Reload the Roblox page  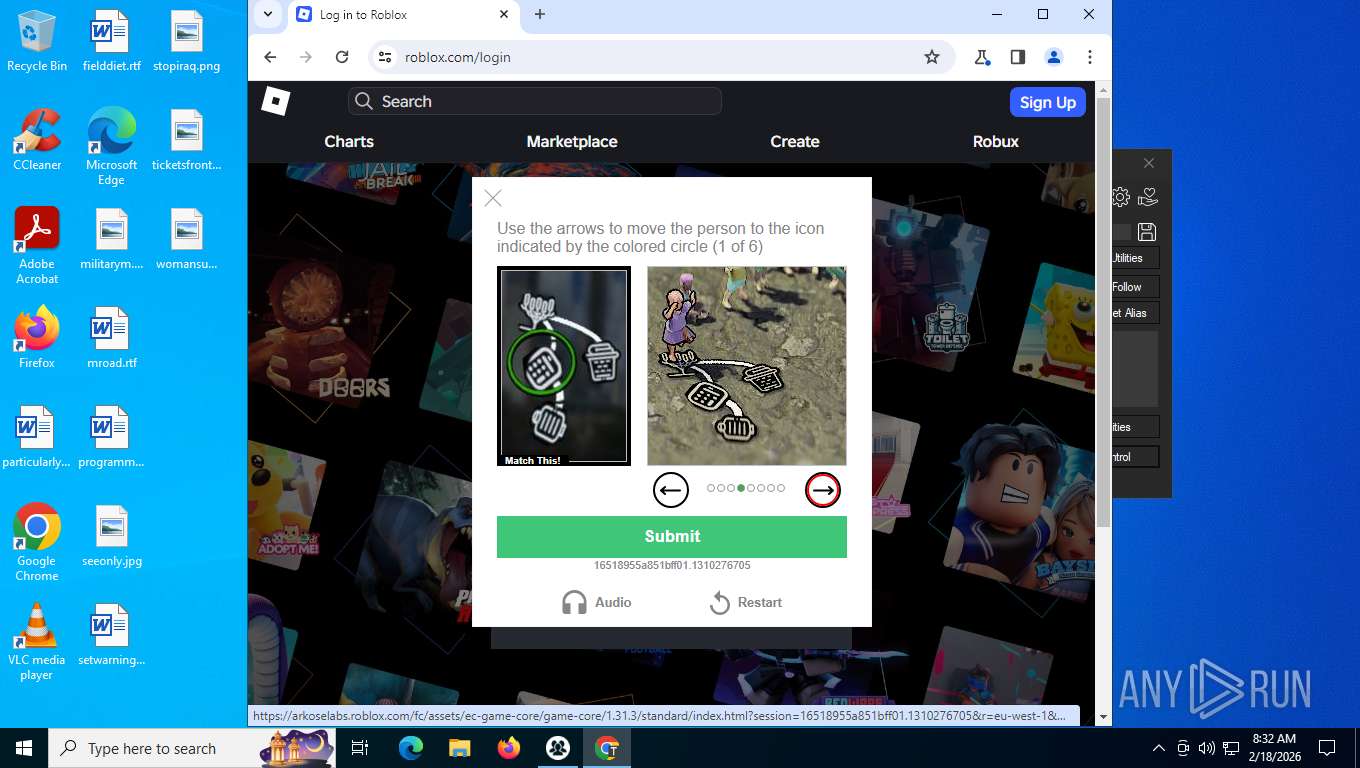(x=342, y=57)
